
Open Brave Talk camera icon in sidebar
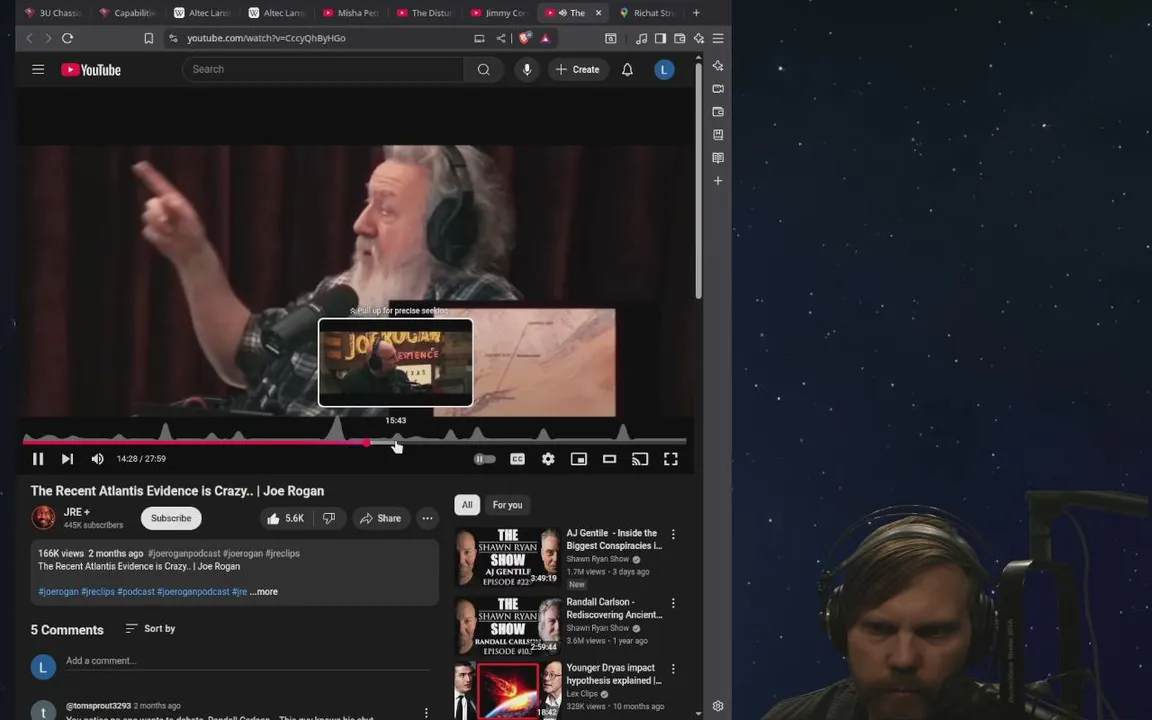[718, 89]
